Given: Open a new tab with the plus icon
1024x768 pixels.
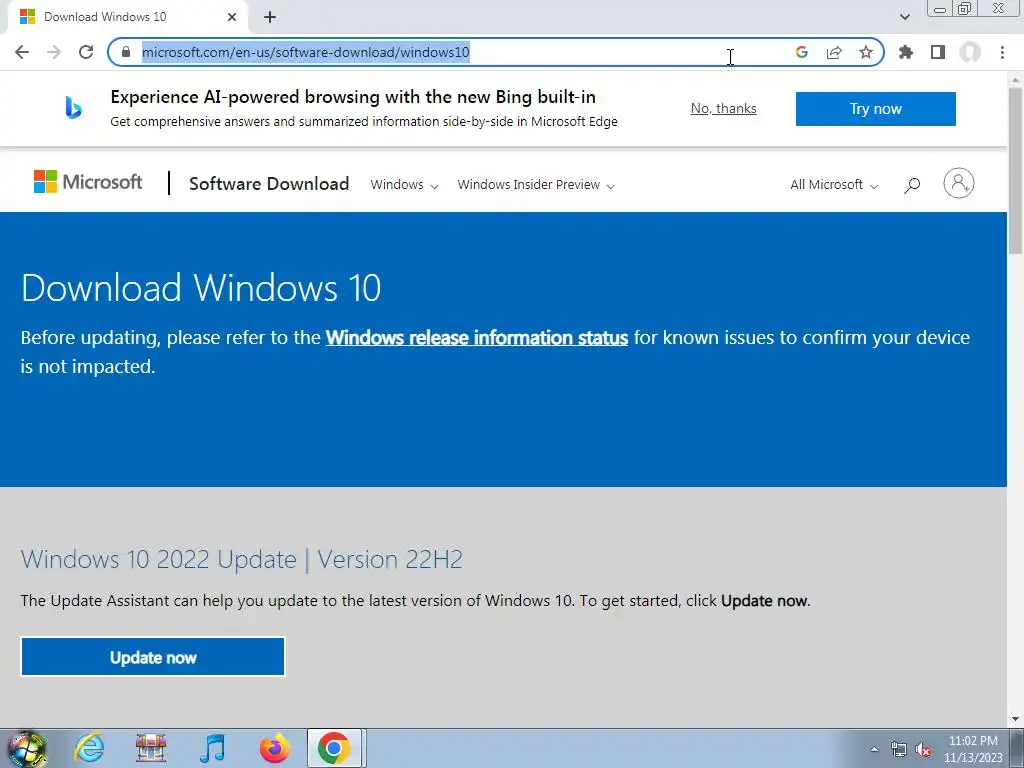Looking at the screenshot, I should [270, 17].
